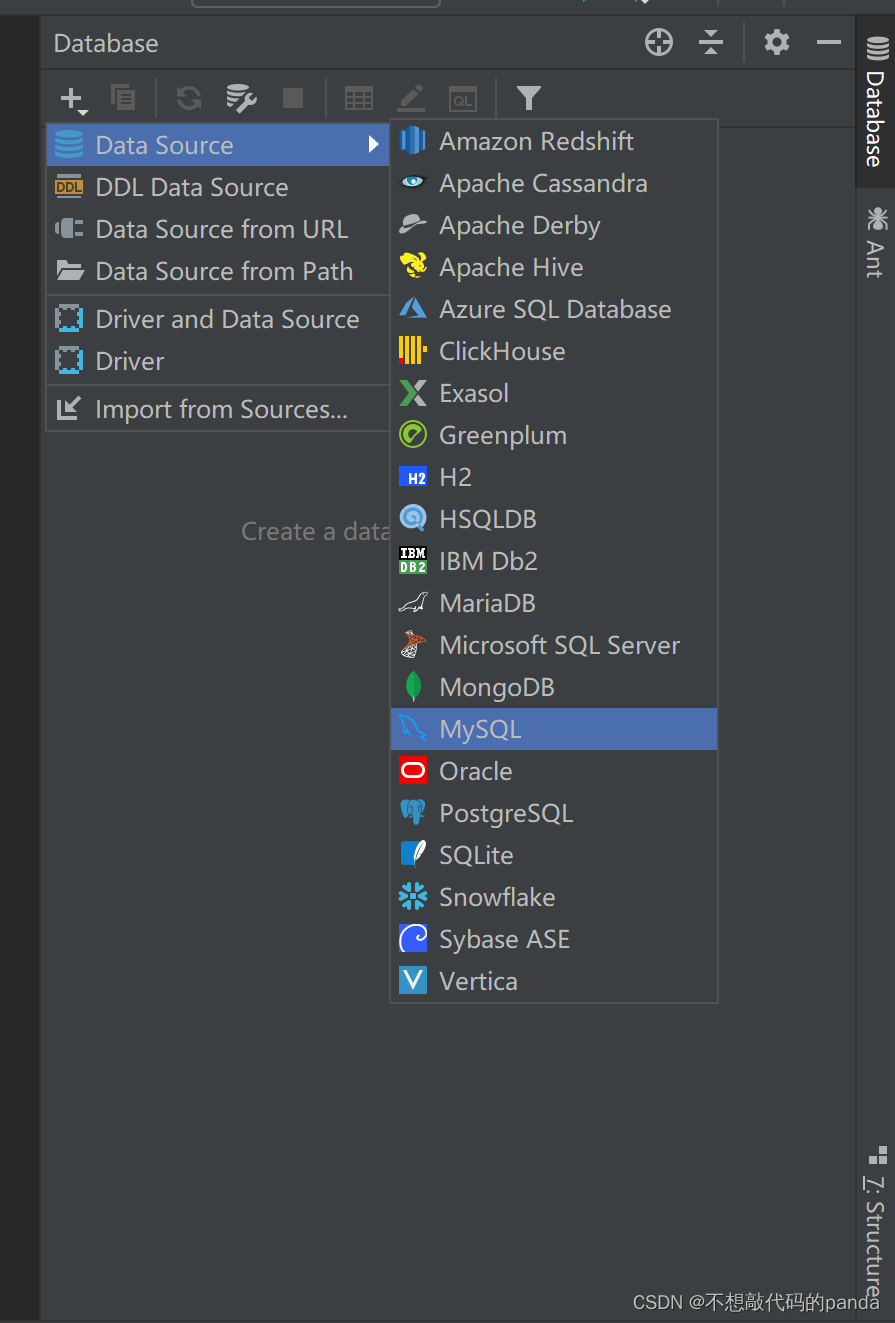Select Vertica data source

[x=554, y=981]
